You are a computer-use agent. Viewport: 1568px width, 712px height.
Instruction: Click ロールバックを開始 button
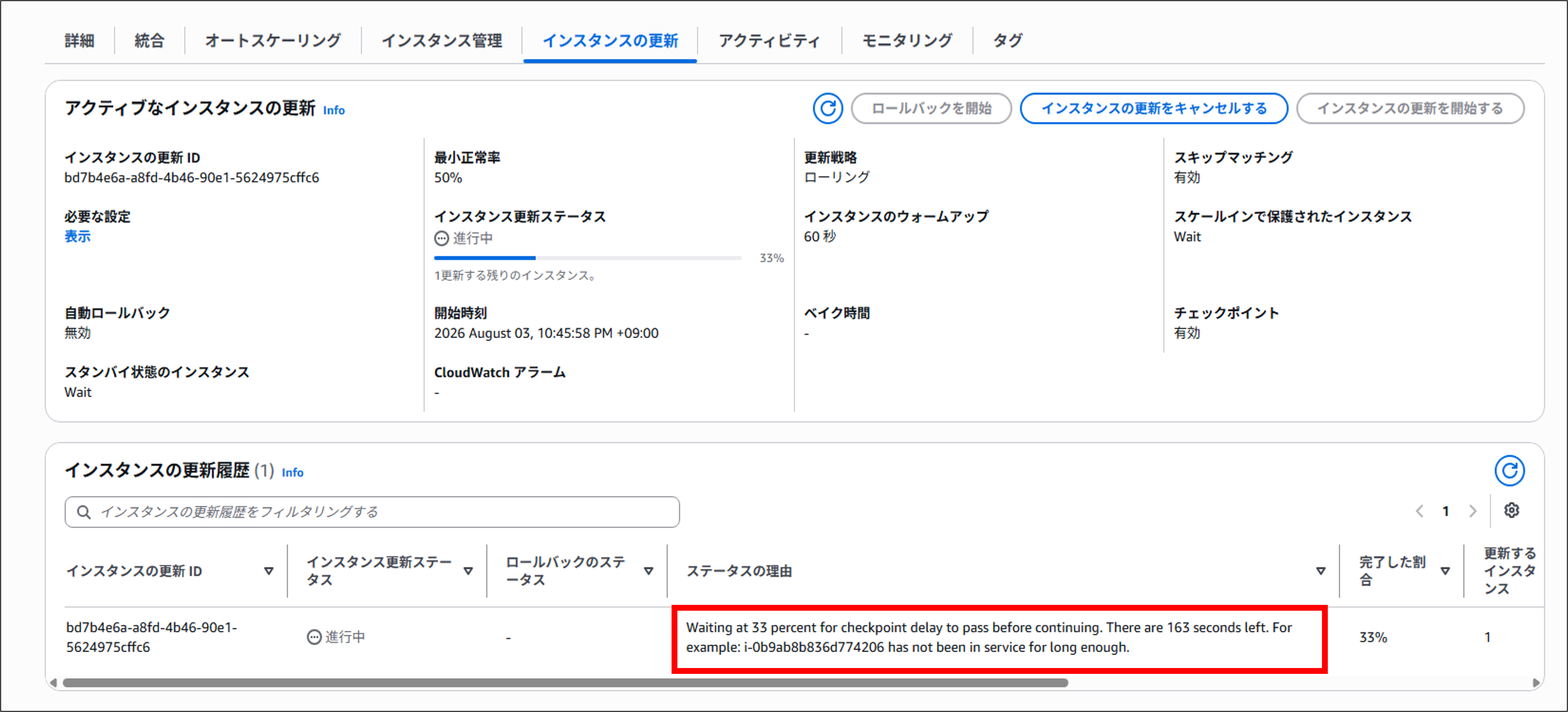tap(931, 108)
